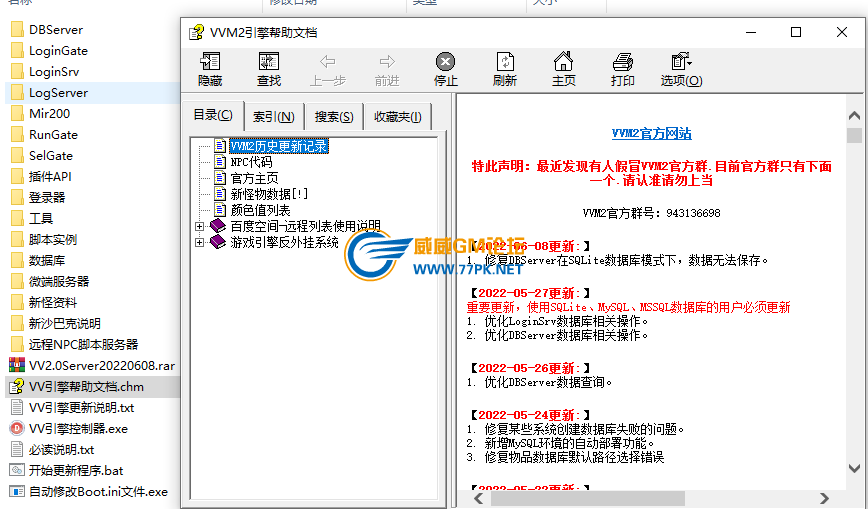Click the Refresh (刷新) toolbar icon
Viewport: 868px width, 509px height.
pos(505,69)
